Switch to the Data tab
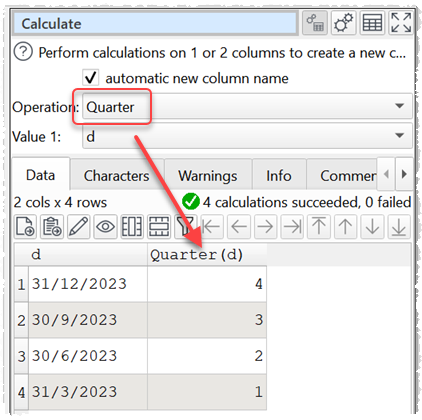Screen dimensions: 422x420 pyautogui.click(x=41, y=175)
